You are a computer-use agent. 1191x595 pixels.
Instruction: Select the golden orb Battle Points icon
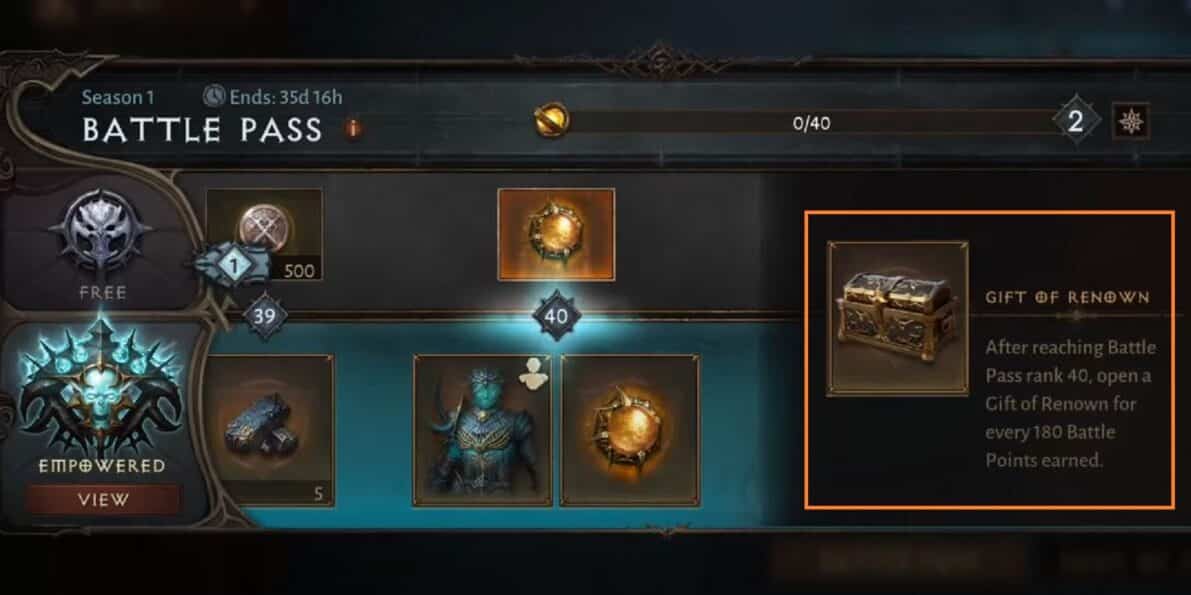coord(552,121)
